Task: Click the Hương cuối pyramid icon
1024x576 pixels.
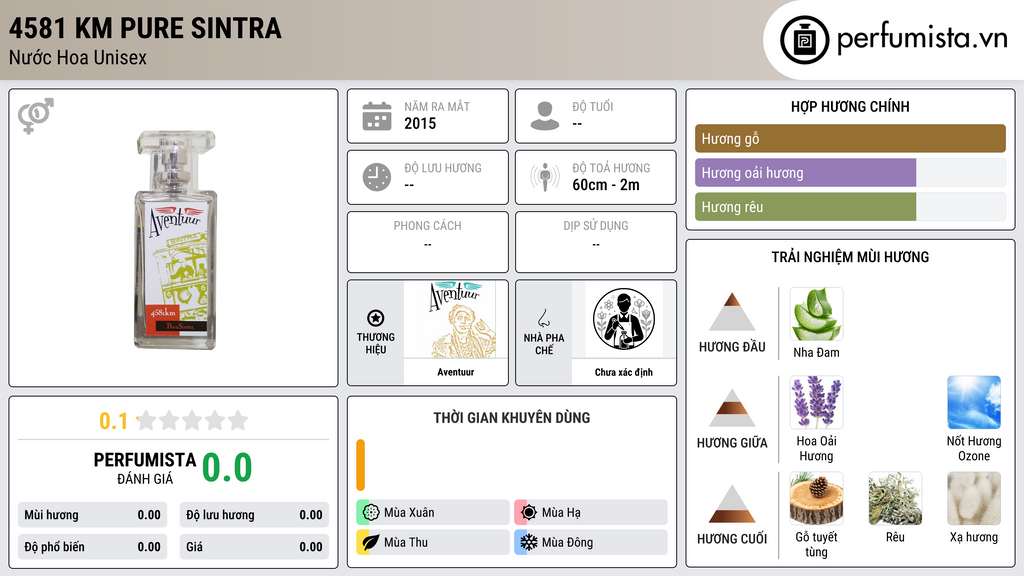Action: 732,504
